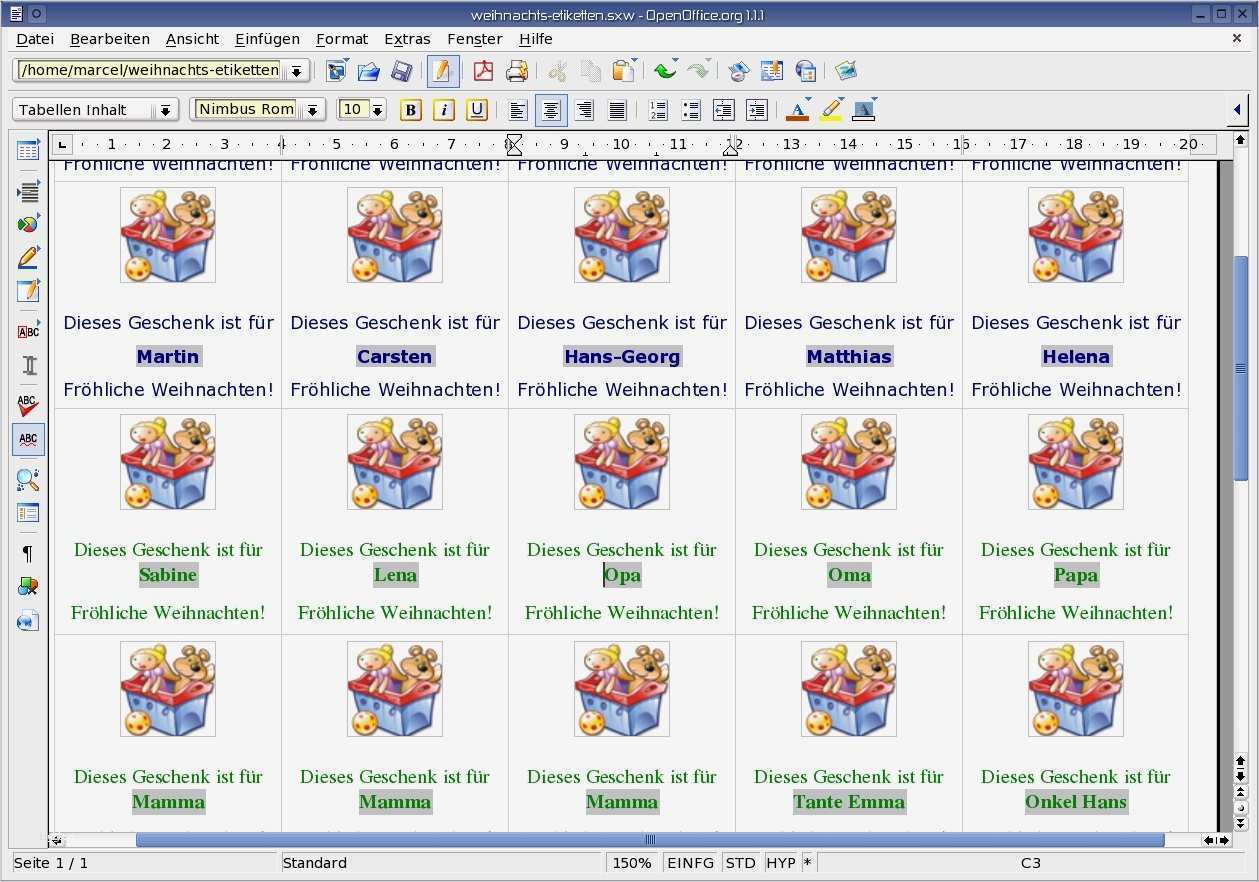Click the file path field
1259x882 pixels.
coord(149,70)
